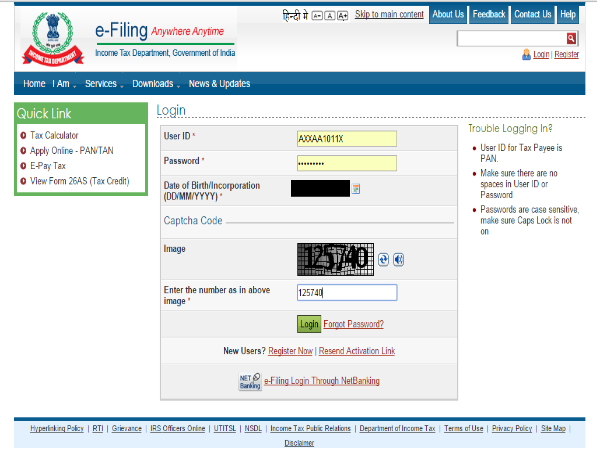Expand the Downloads menu
Screen dimensions: 600x450
[x=155, y=84]
